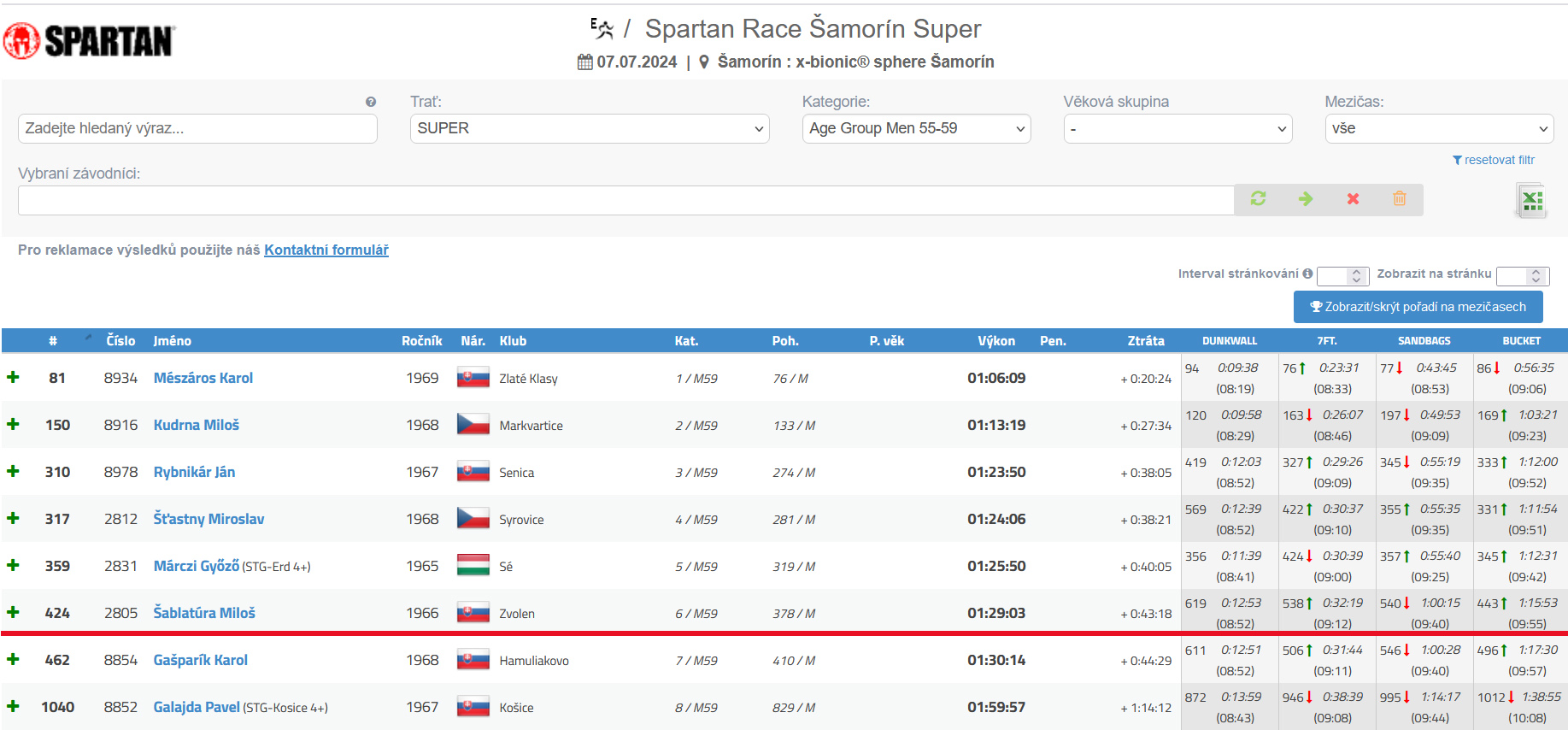Open Mészáros Karol's racer details
The width and height of the screenshot is (1568, 730).
click(203, 378)
